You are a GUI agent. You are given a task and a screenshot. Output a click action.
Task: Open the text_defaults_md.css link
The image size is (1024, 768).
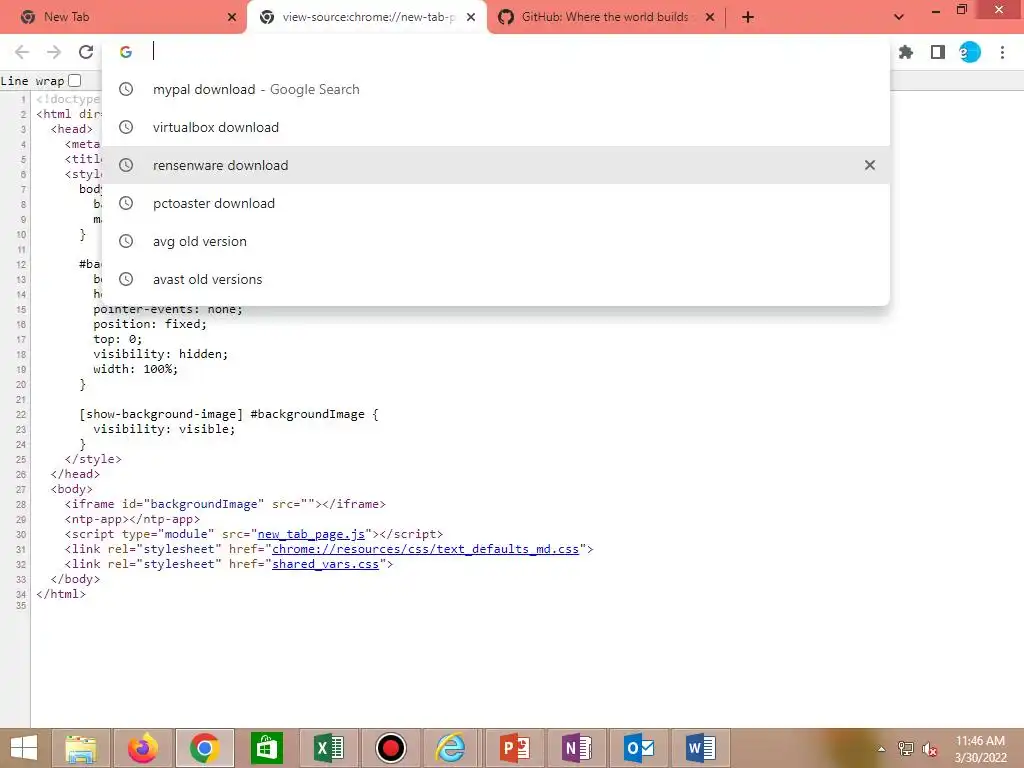tap(425, 549)
